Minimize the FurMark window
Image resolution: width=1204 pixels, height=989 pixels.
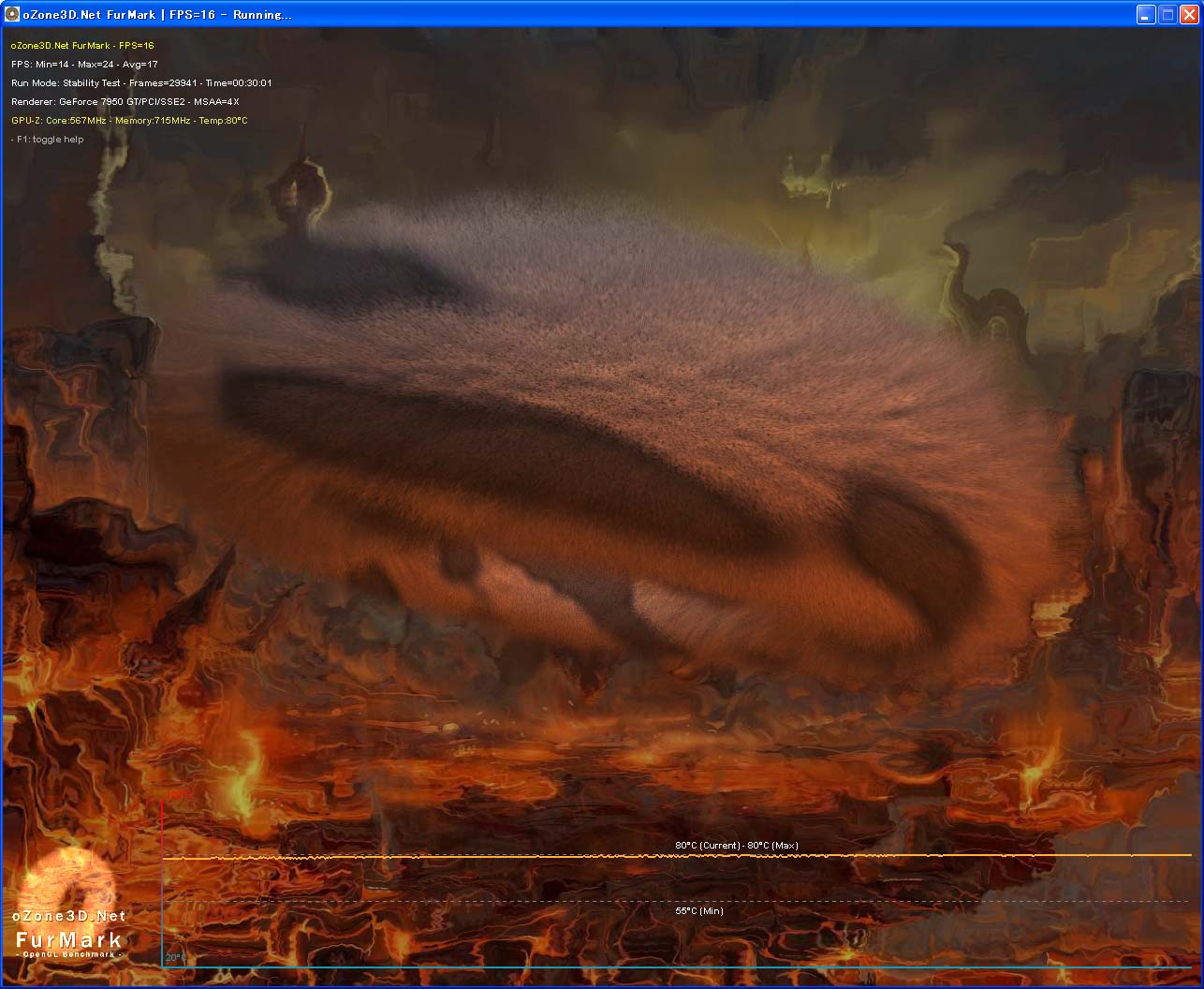[1146, 14]
